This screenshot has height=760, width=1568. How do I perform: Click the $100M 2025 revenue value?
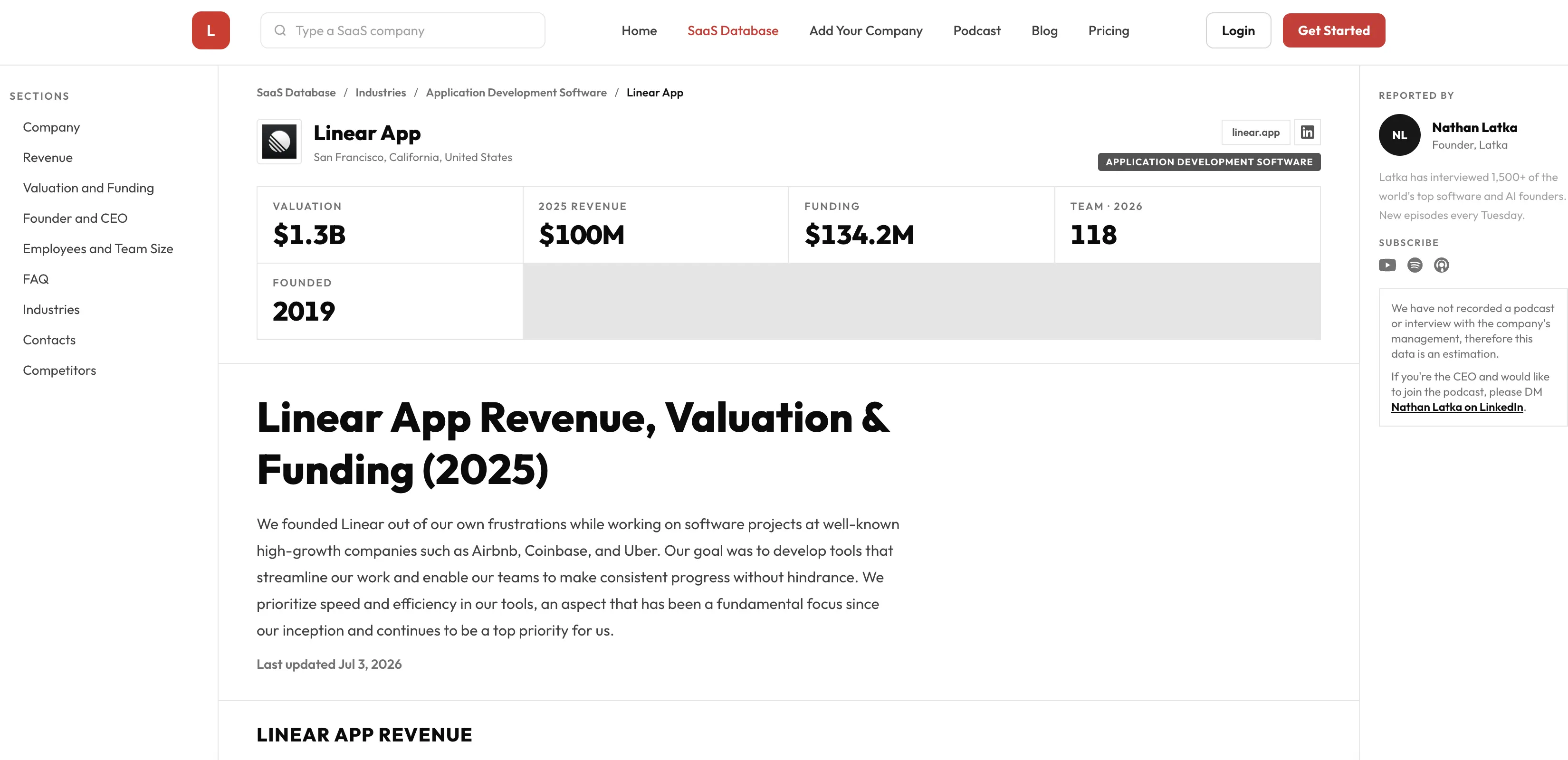coord(581,235)
